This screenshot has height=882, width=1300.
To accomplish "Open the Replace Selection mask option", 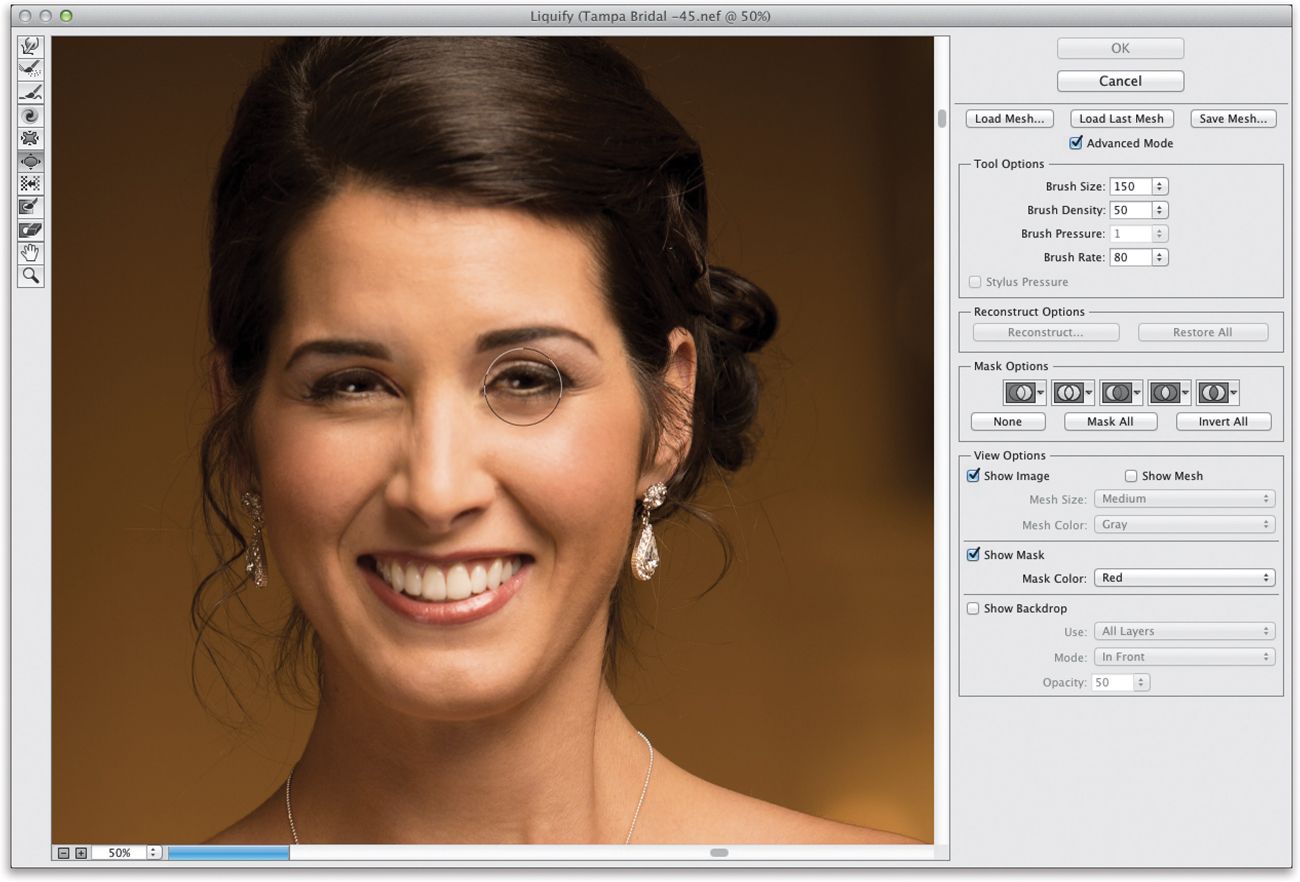I will pyautogui.click(x=1025, y=392).
